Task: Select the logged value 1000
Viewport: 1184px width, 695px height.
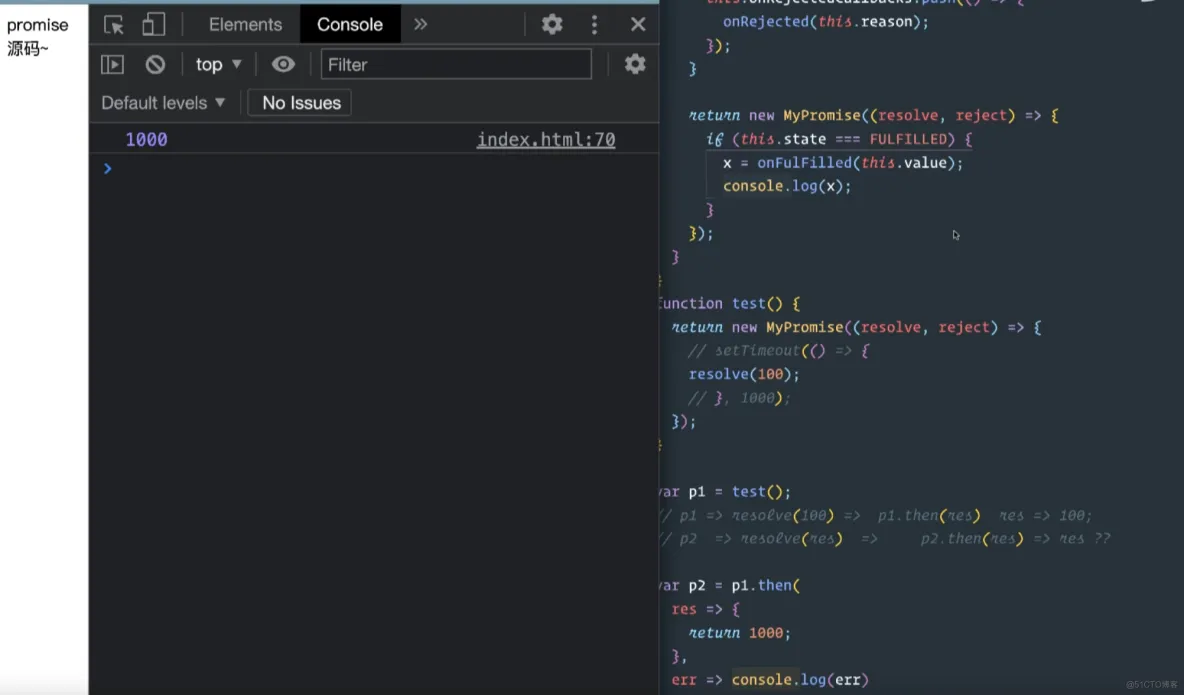Action: 146,139
